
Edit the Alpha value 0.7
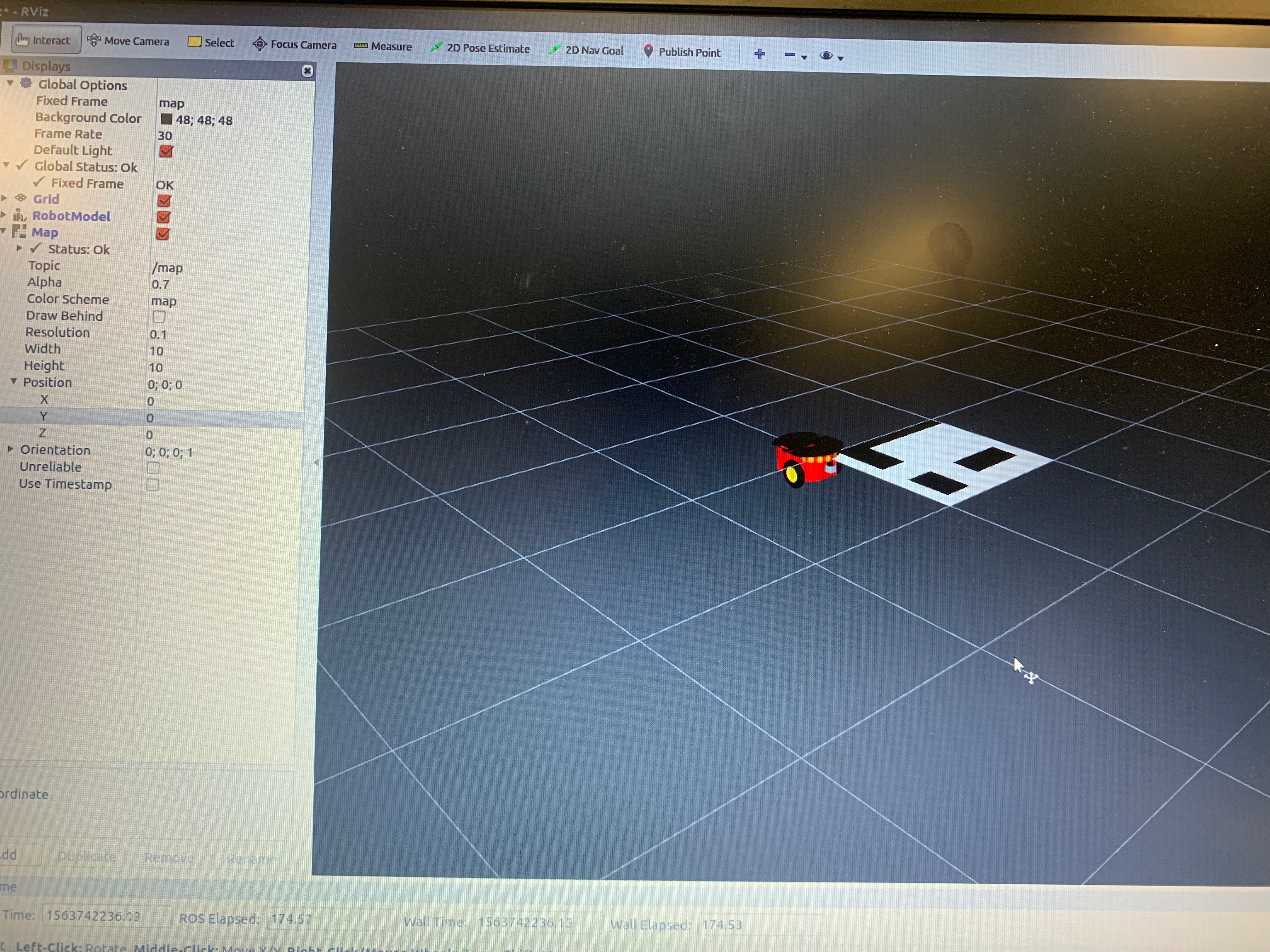tap(160, 284)
